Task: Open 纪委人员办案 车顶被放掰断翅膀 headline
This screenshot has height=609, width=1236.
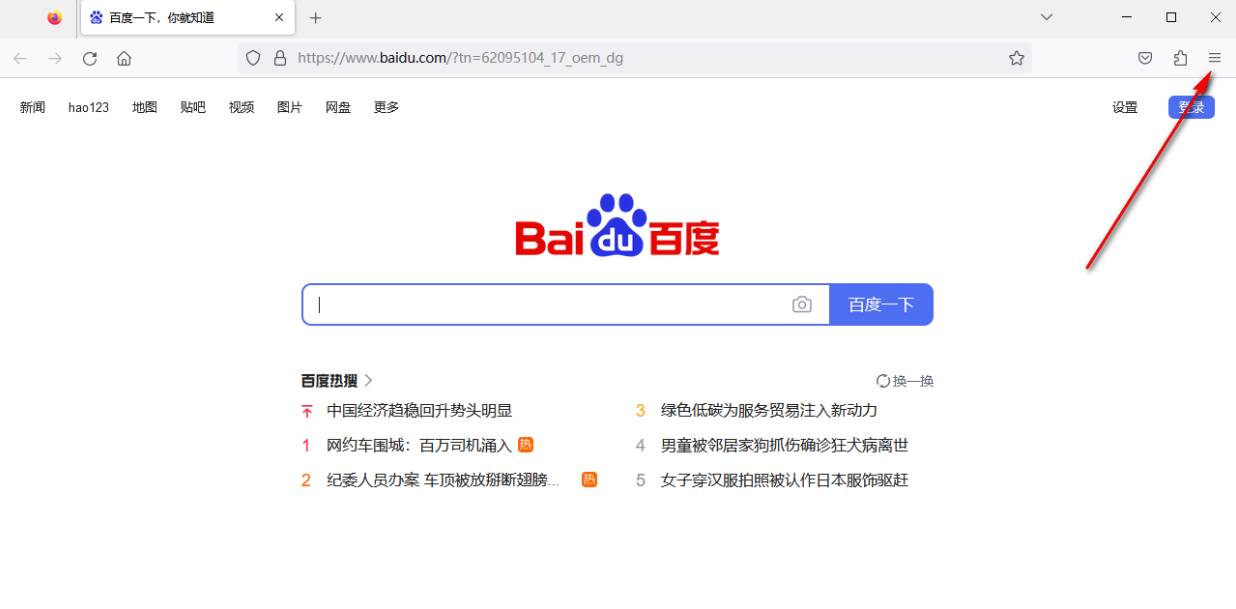Action: point(443,480)
